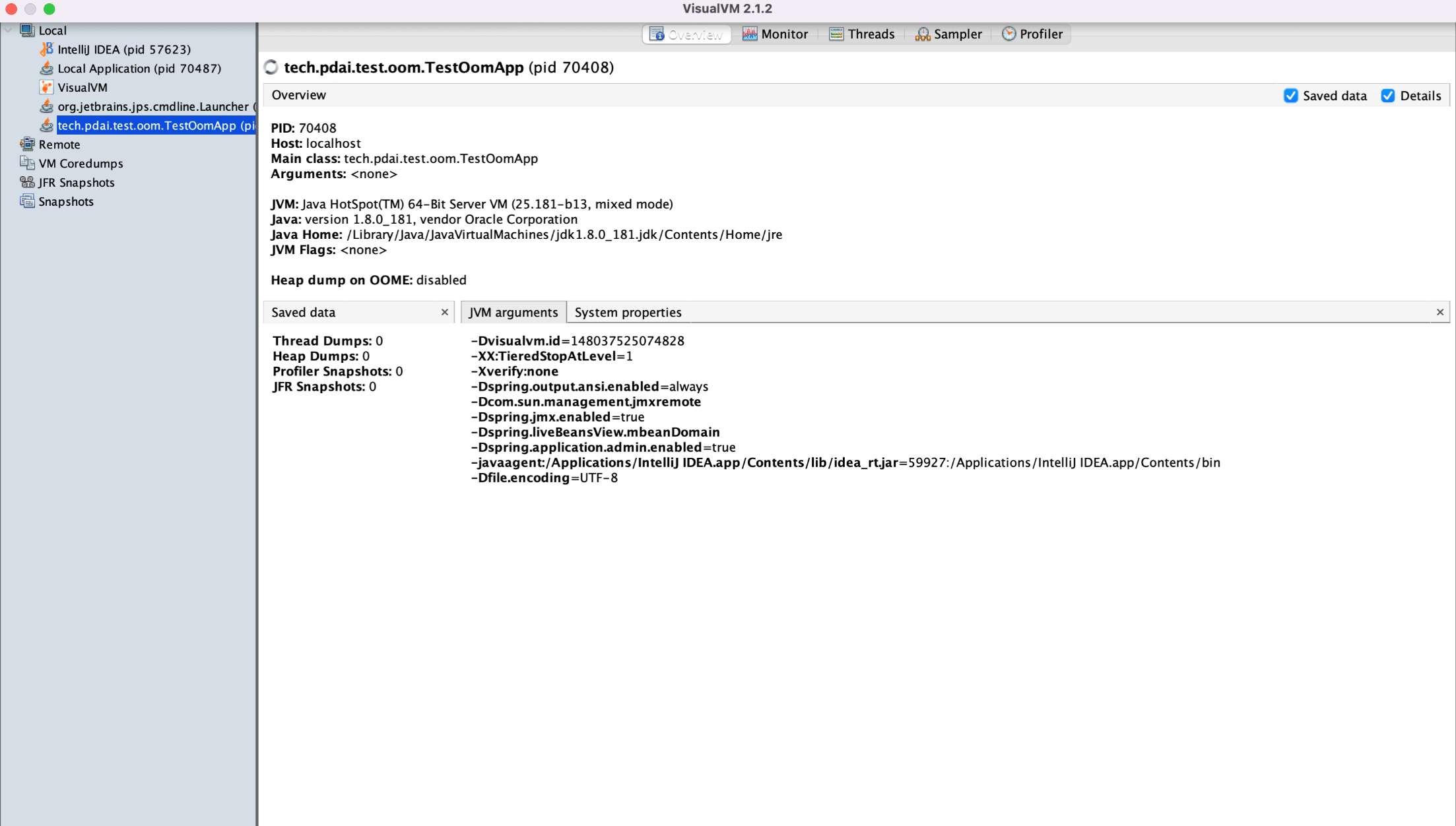Select the JVM arguments tab
The height and width of the screenshot is (826, 1456).
pos(513,312)
